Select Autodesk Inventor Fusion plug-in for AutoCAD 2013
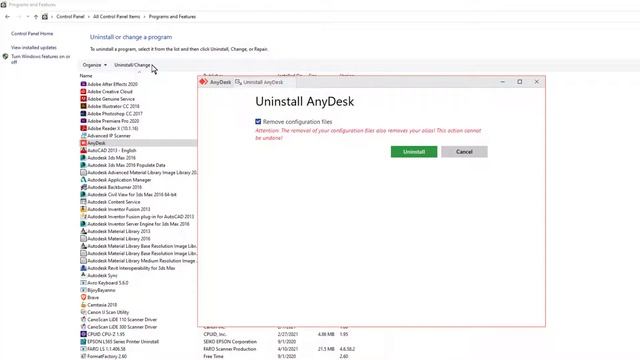 pyautogui.click(x=141, y=216)
